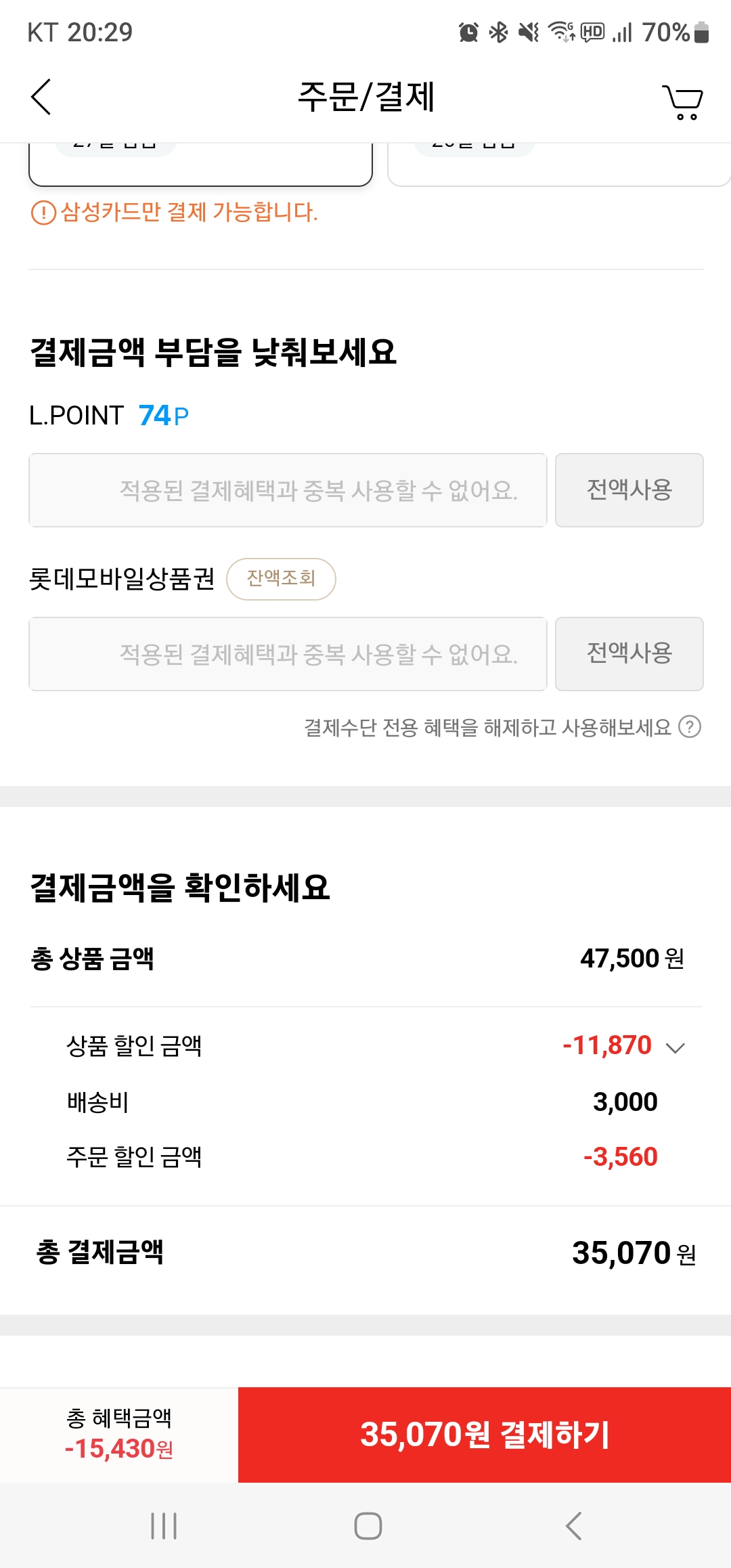
Task: Focus the L.POINT amount input field
Action: 288,490
